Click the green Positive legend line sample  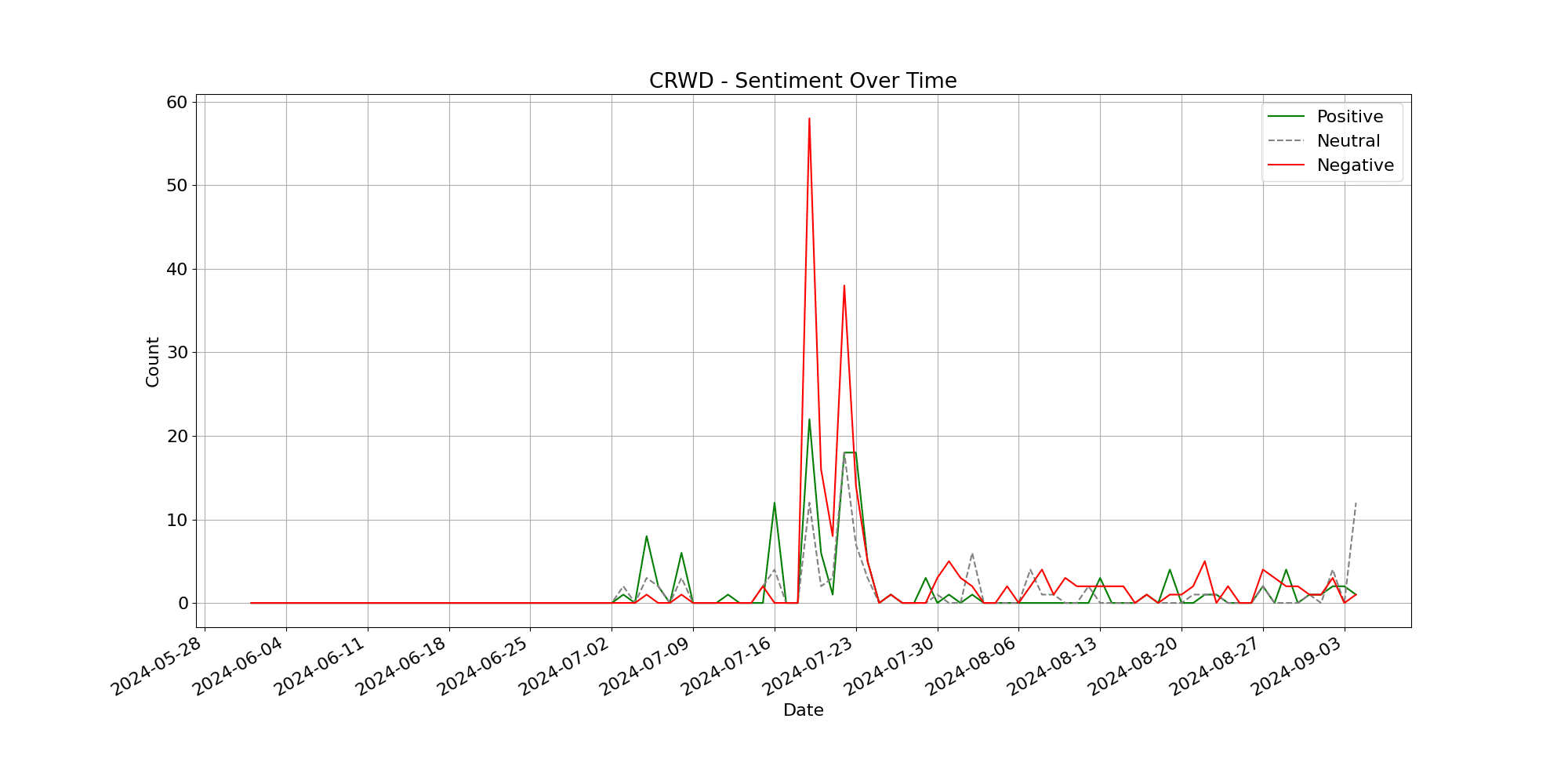pos(1287,117)
